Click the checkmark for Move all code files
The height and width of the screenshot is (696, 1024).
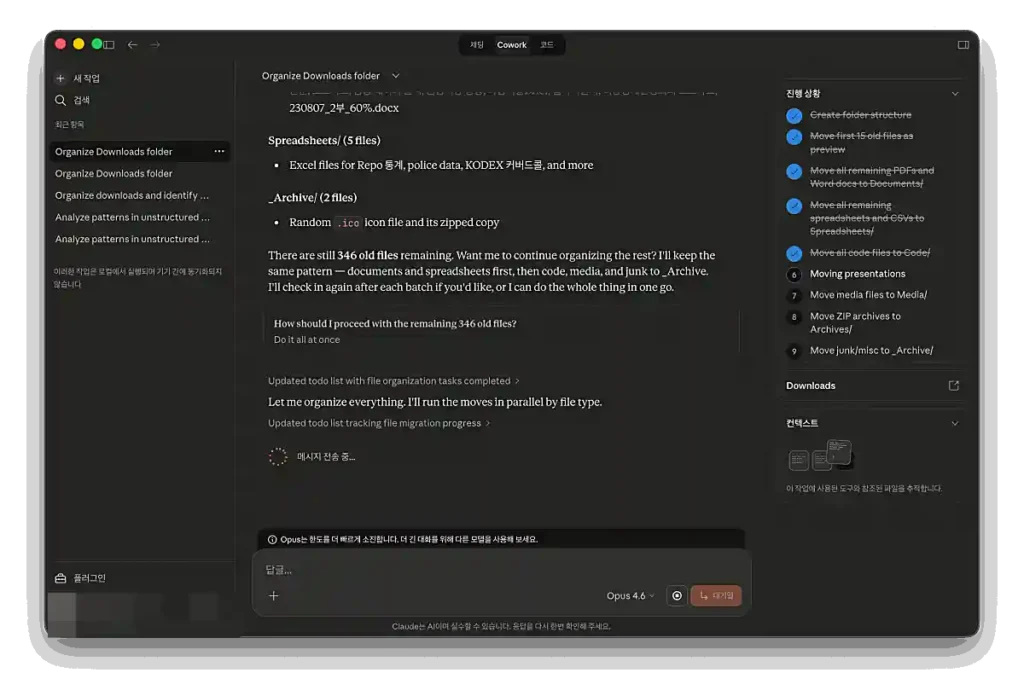(794, 253)
